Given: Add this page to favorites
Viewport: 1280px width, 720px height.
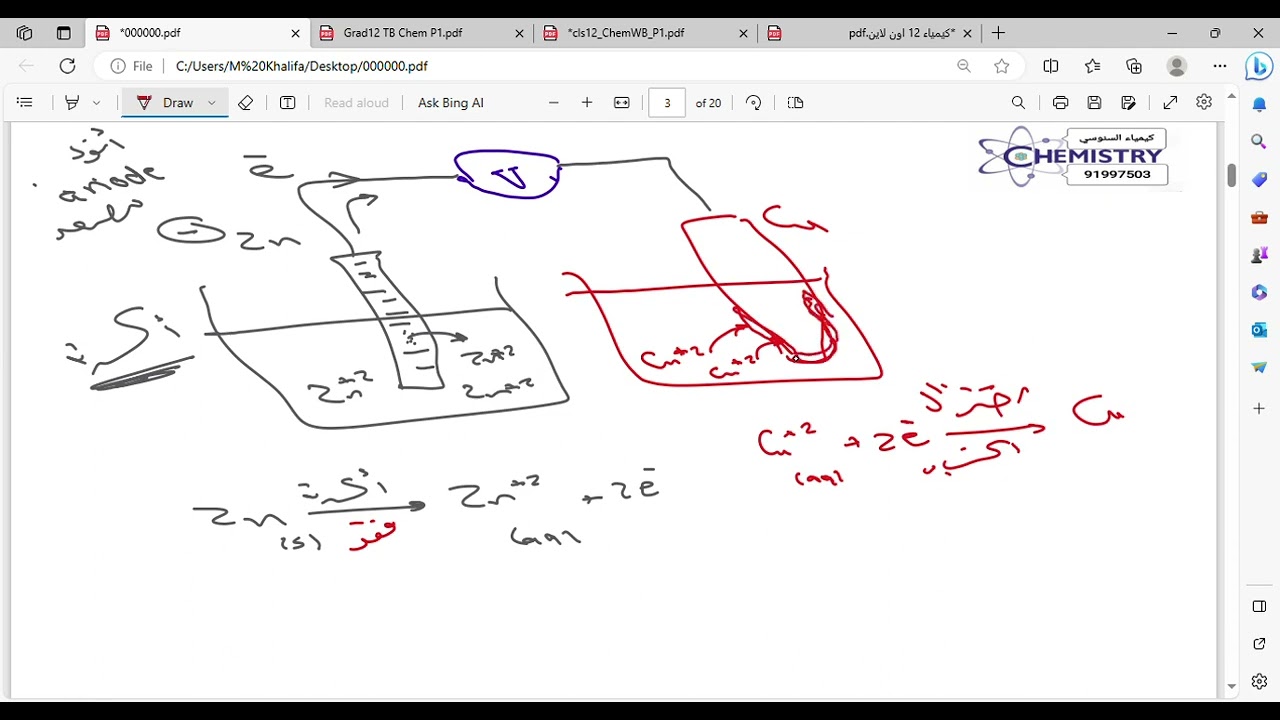Looking at the screenshot, I should click(x=1002, y=66).
